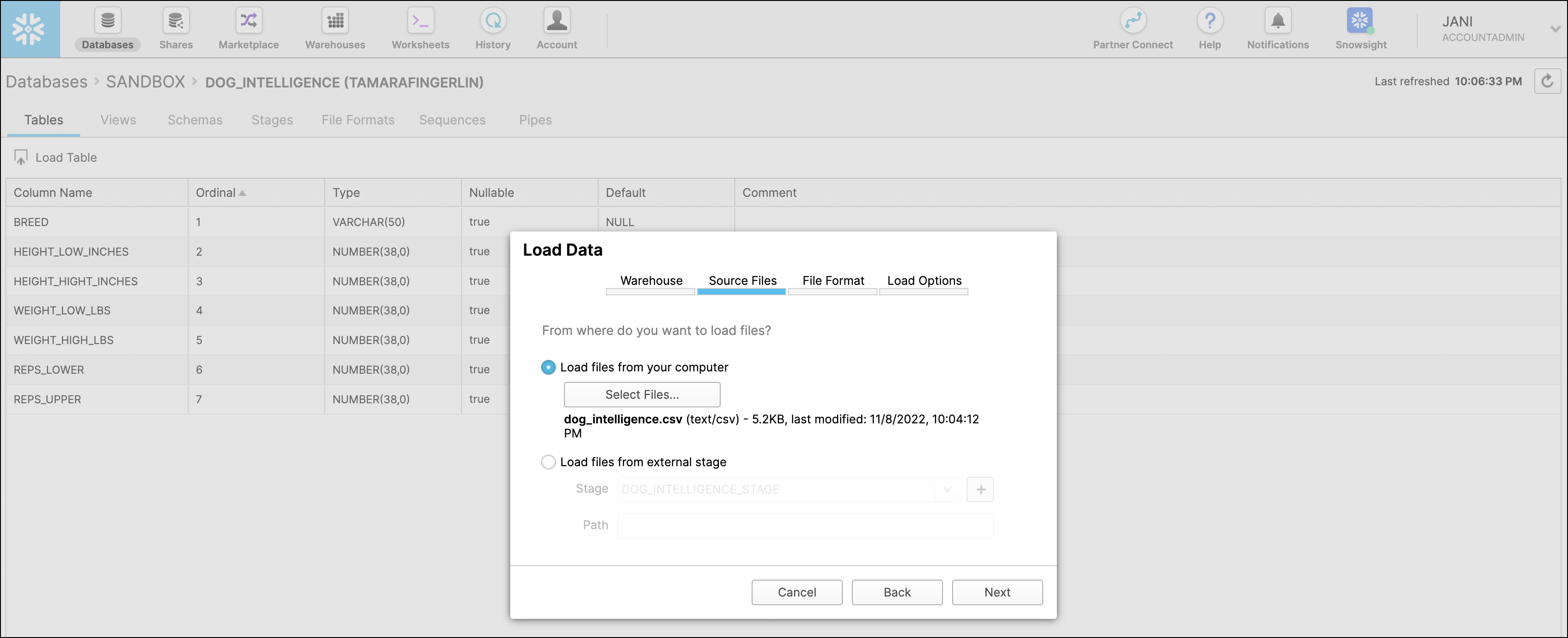Refresh the database view
The height and width of the screenshot is (638, 1568).
[x=1548, y=81]
